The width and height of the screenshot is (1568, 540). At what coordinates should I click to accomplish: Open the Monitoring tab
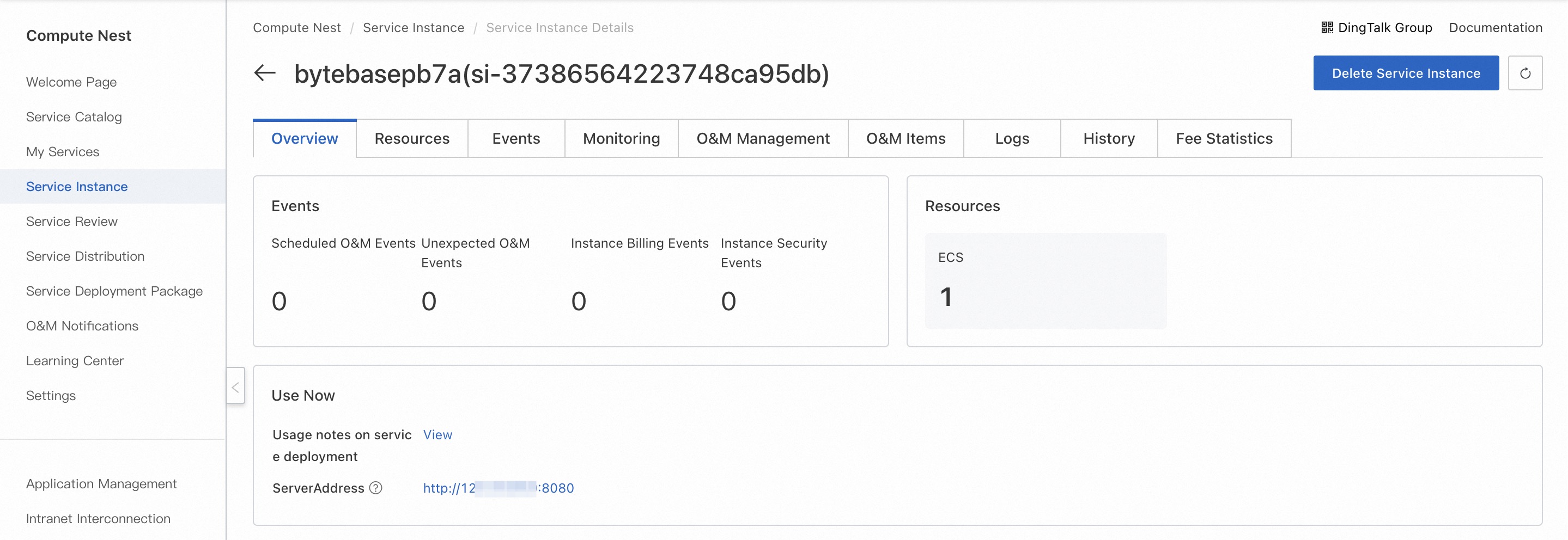click(x=622, y=139)
